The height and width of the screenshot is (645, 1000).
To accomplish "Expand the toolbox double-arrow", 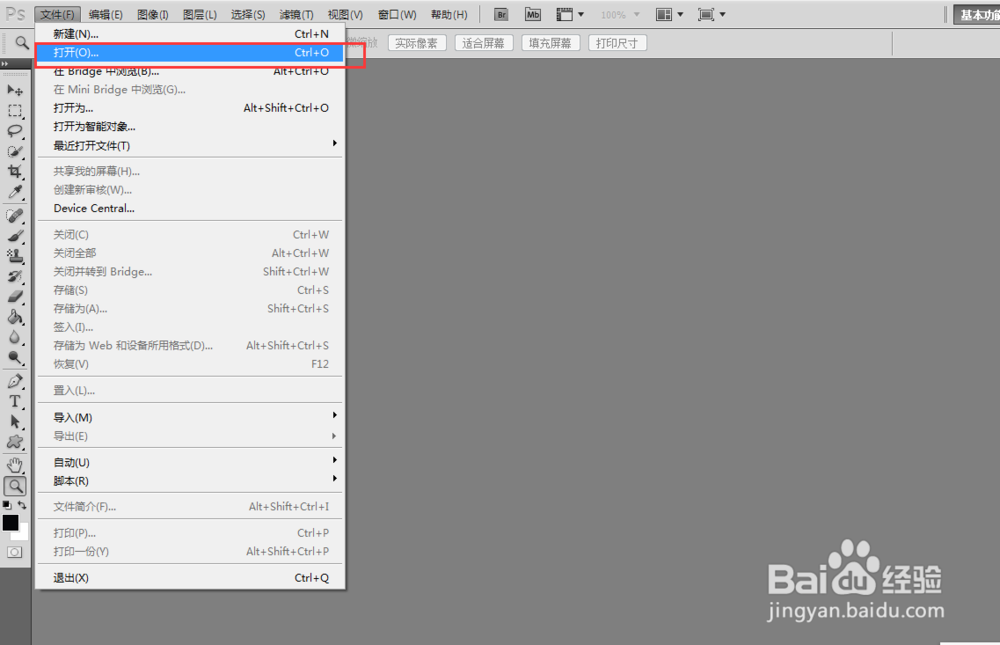I will [x=4, y=64].
